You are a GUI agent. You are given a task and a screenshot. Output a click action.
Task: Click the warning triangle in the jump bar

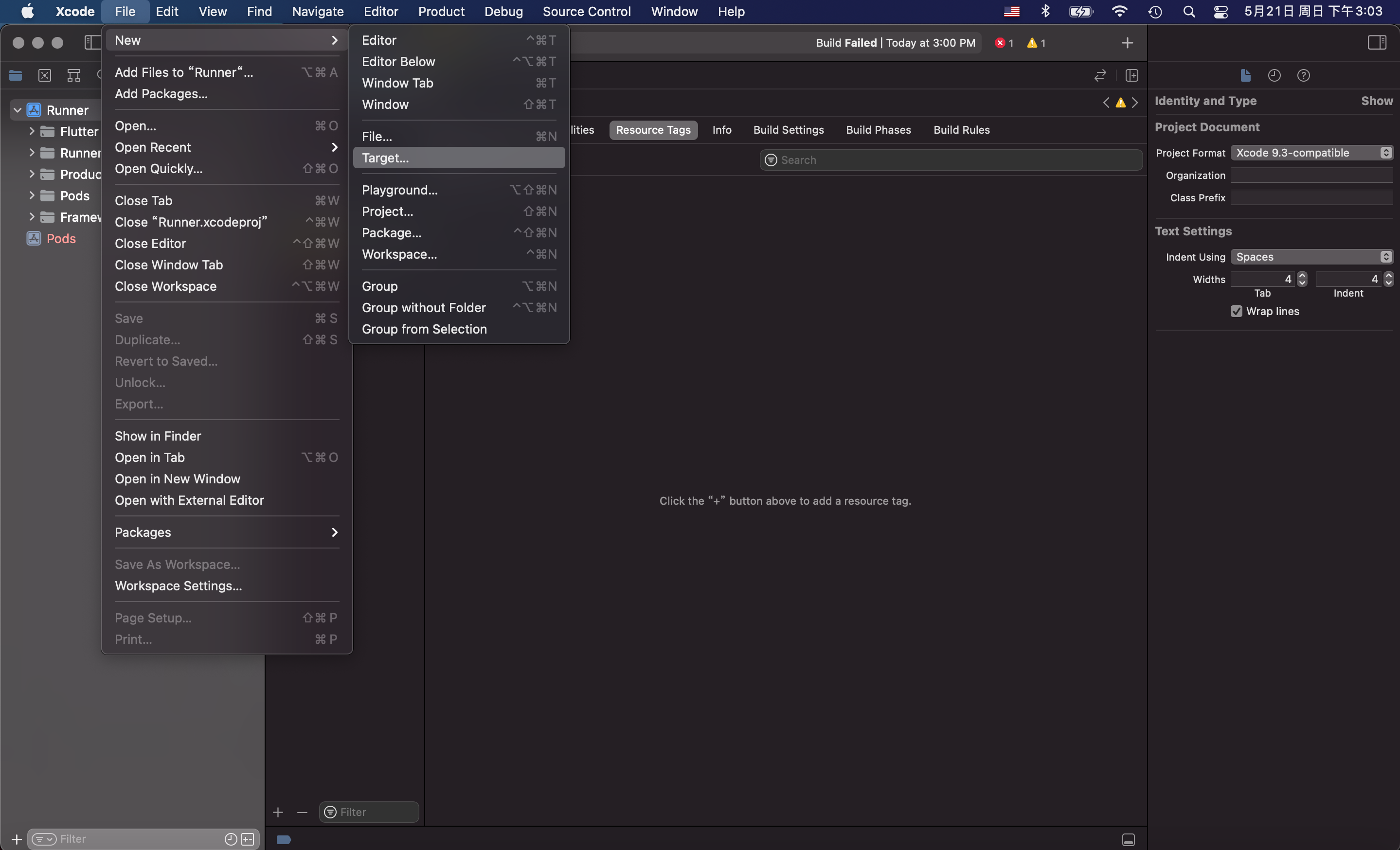tap(1120, 103)
